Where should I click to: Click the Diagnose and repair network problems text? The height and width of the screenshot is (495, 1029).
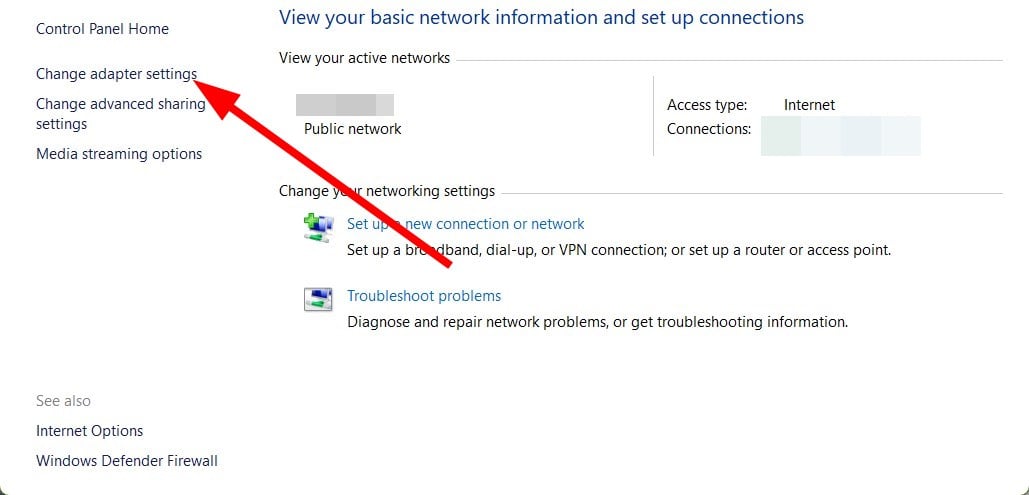pos(597,322)
